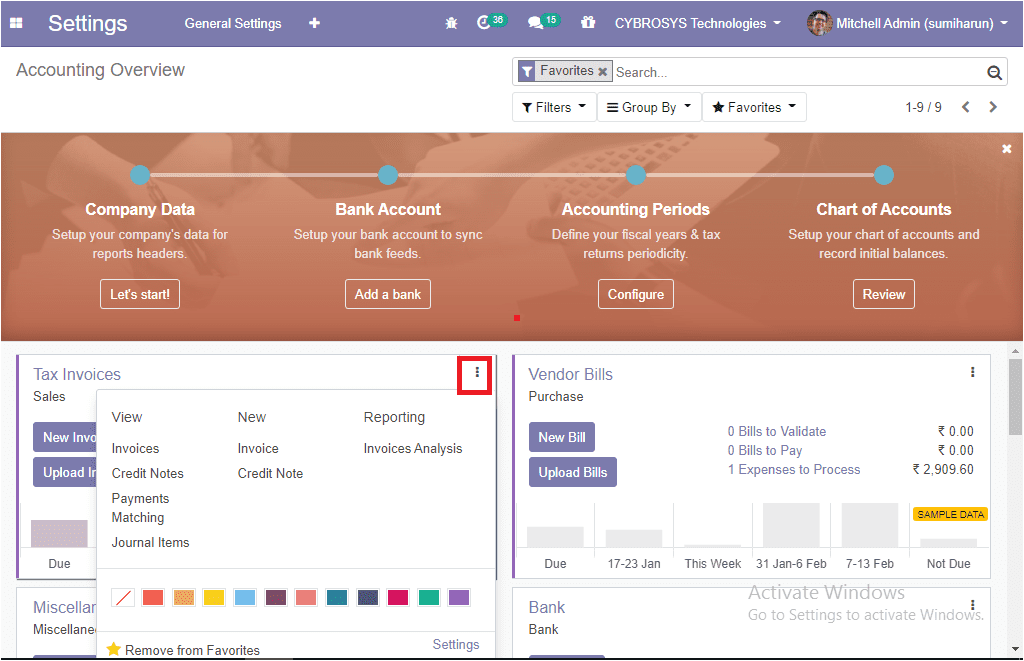Click Mitchell Admin avatar picture
The width and height of the screenshot is (1024, 661).
click(x=819, y=23)
